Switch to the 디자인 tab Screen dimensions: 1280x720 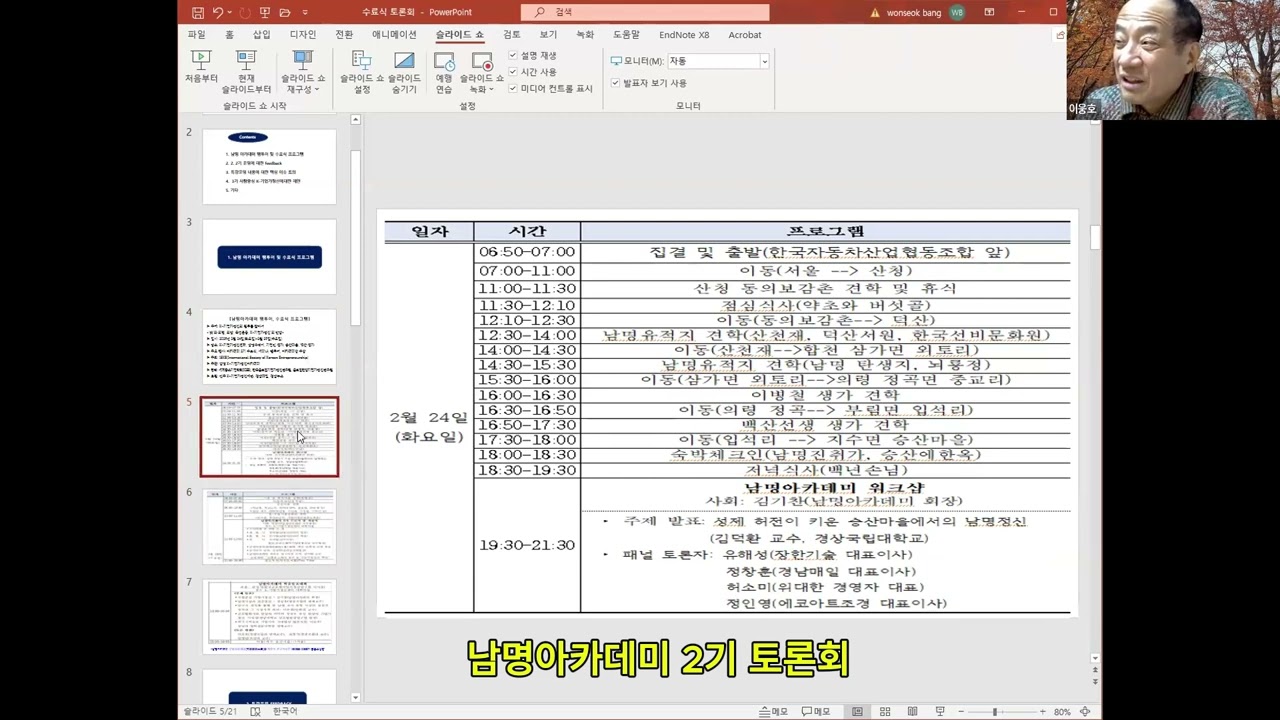[x=303, y=35]
